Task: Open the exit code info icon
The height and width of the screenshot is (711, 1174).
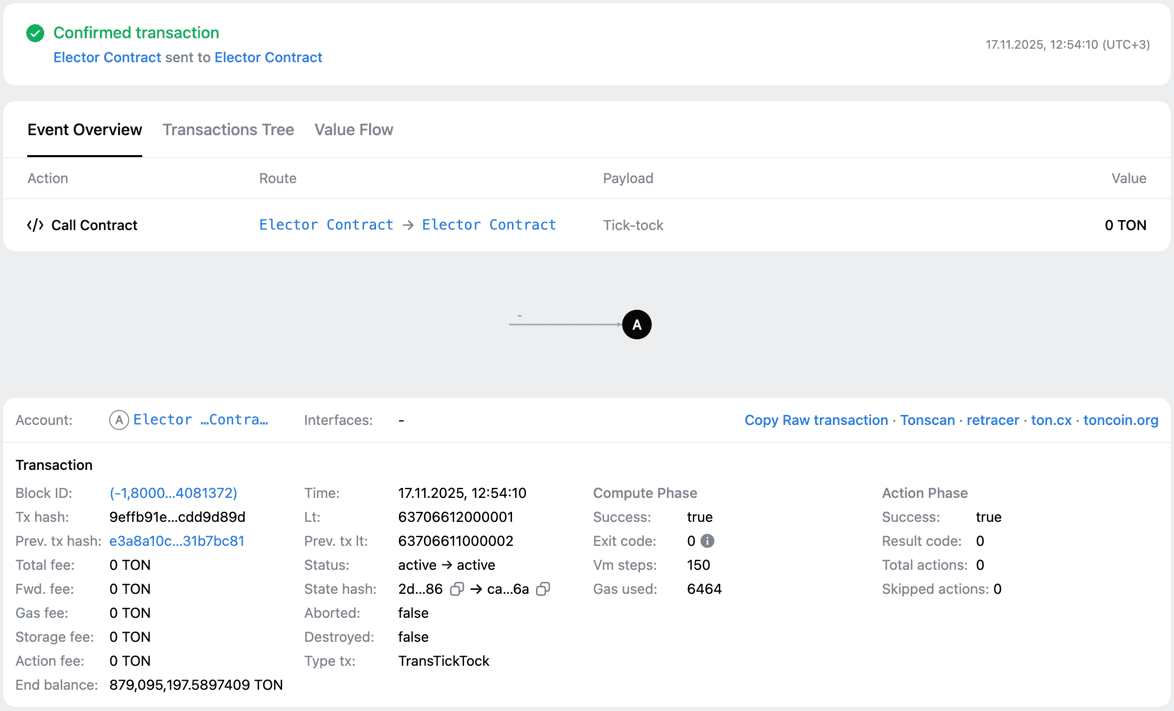Action: click(707, 541)
